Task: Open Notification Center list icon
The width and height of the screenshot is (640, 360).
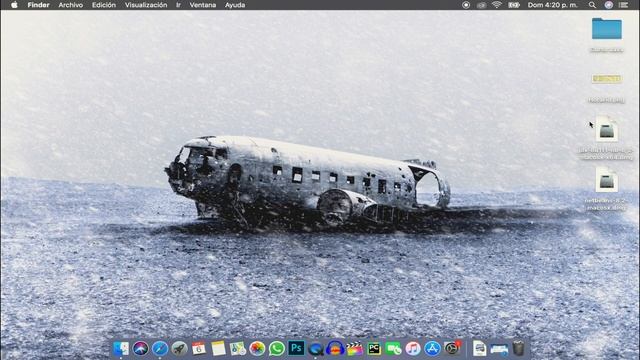Action: [623, 5]
